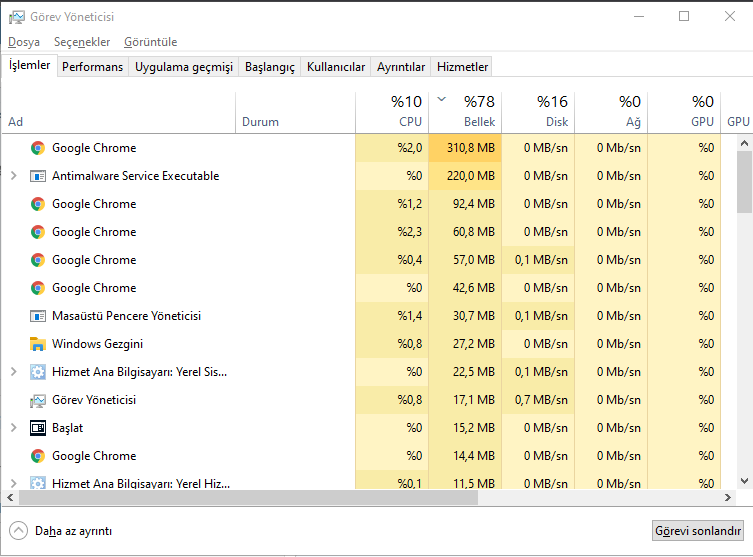This screenshot has width=753, height=557.
Task: Collapse details with Daha az ayrıntı arrow
Action: (x=18, y=531)
